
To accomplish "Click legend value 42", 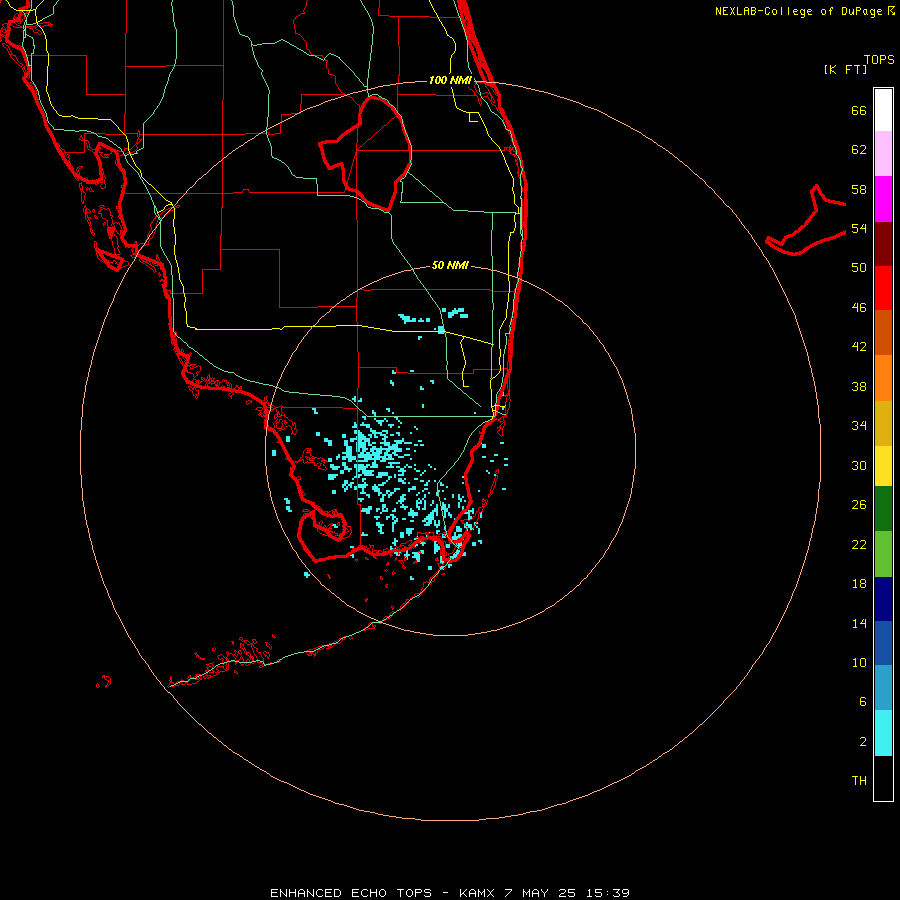I will click(x=859, y=347).
